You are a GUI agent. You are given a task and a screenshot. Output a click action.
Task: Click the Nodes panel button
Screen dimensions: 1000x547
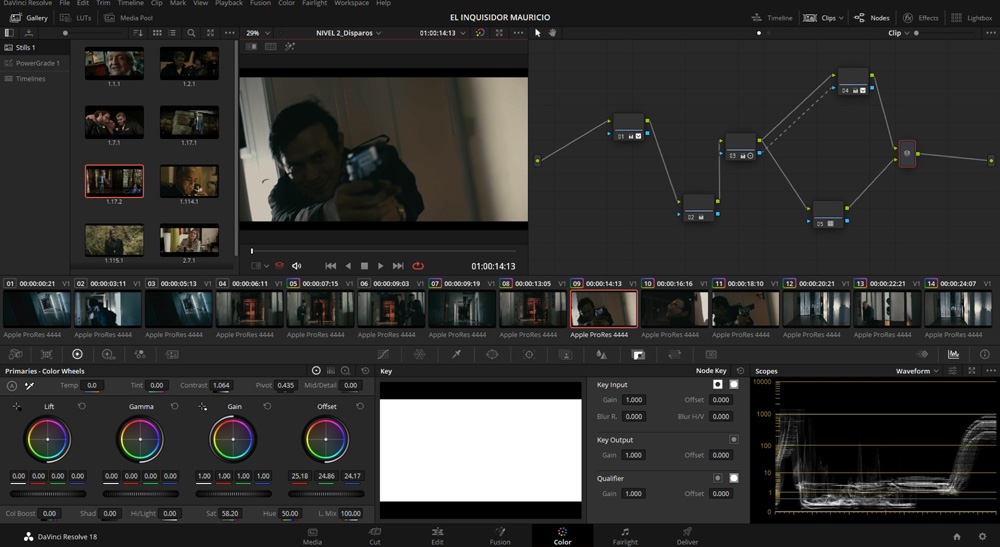(x=872, y=18)
